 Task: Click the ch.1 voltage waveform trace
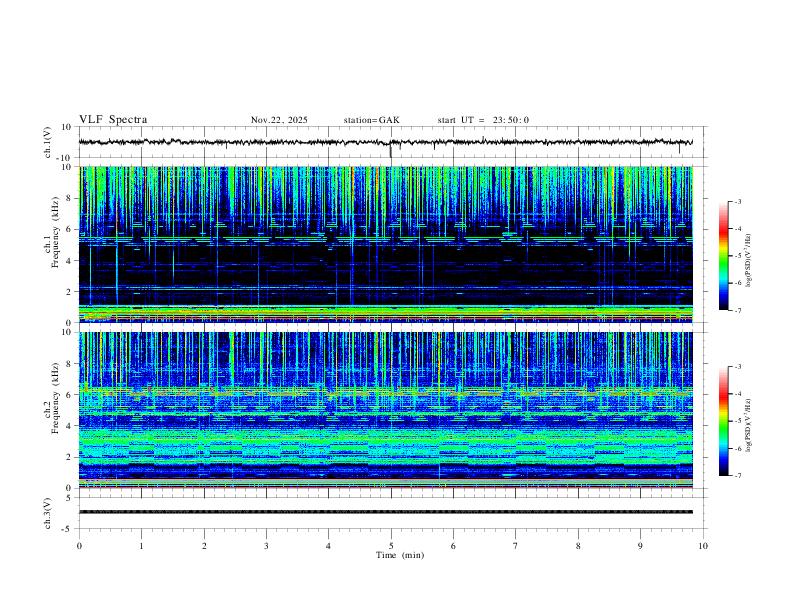point(385,142)
